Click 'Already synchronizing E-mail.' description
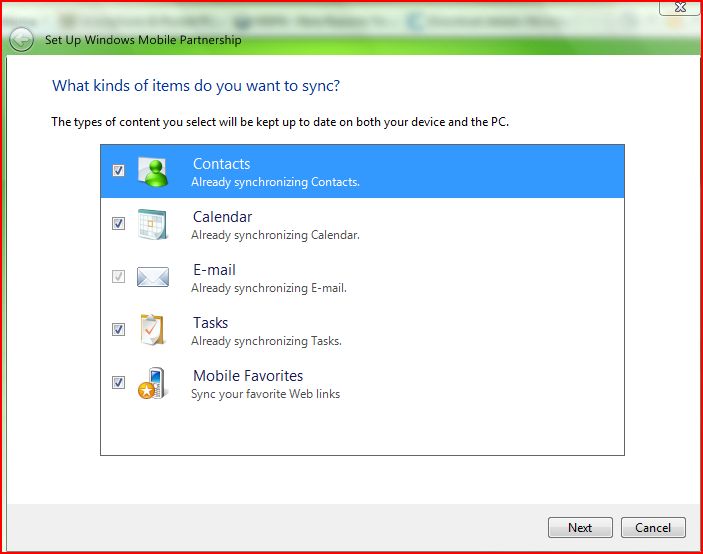703x554 pixels. [269, 288]
